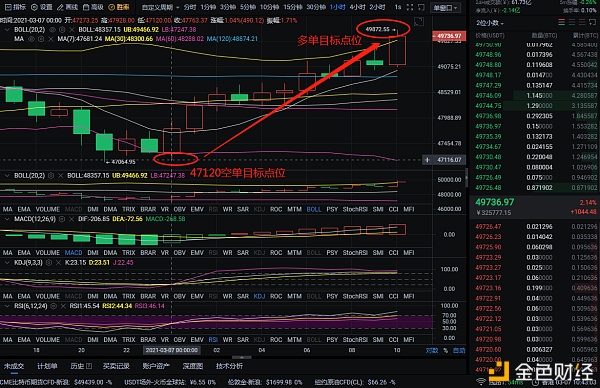600x388 pixels.
Task: Switch to 计划单 planned orders tab
Action: coord(47,366)
